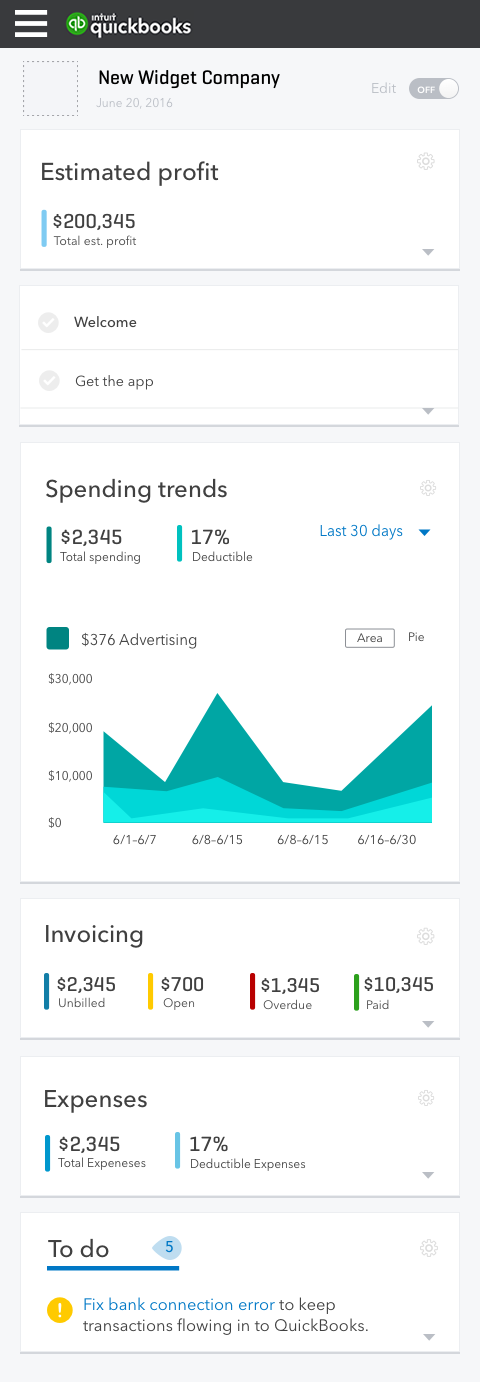Click the $376 Advertising label
Image resolution: width=480 pixels, height=1382 pixels.
pos(139,639)
